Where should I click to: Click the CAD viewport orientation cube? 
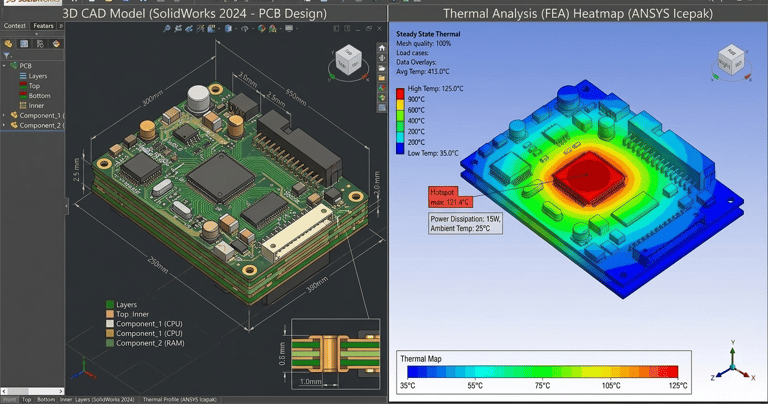[x=348, y=60]
